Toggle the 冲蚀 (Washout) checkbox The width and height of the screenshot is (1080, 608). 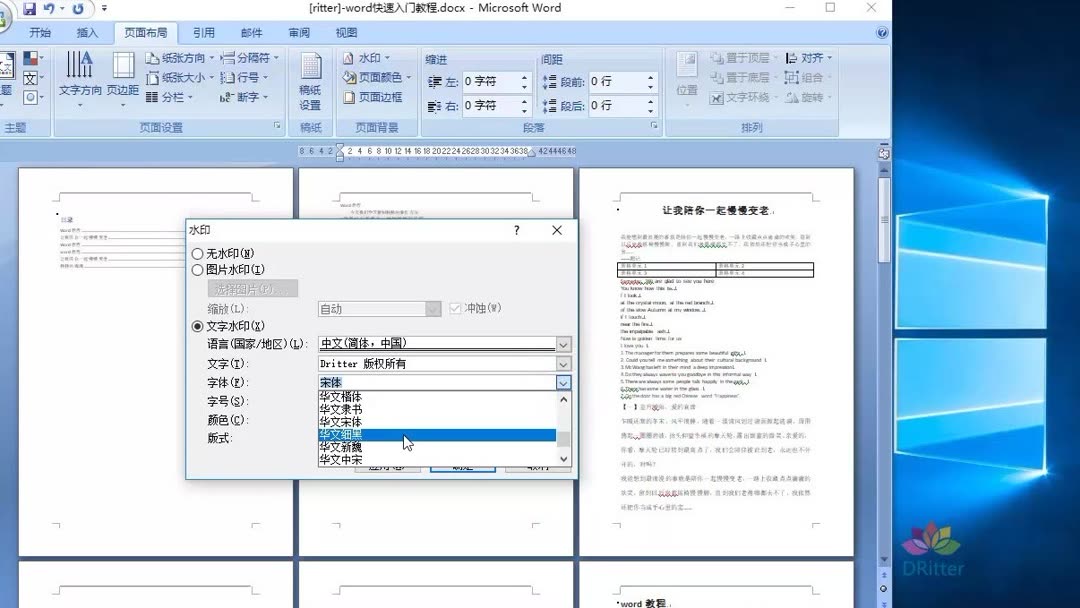coord(456,308)
